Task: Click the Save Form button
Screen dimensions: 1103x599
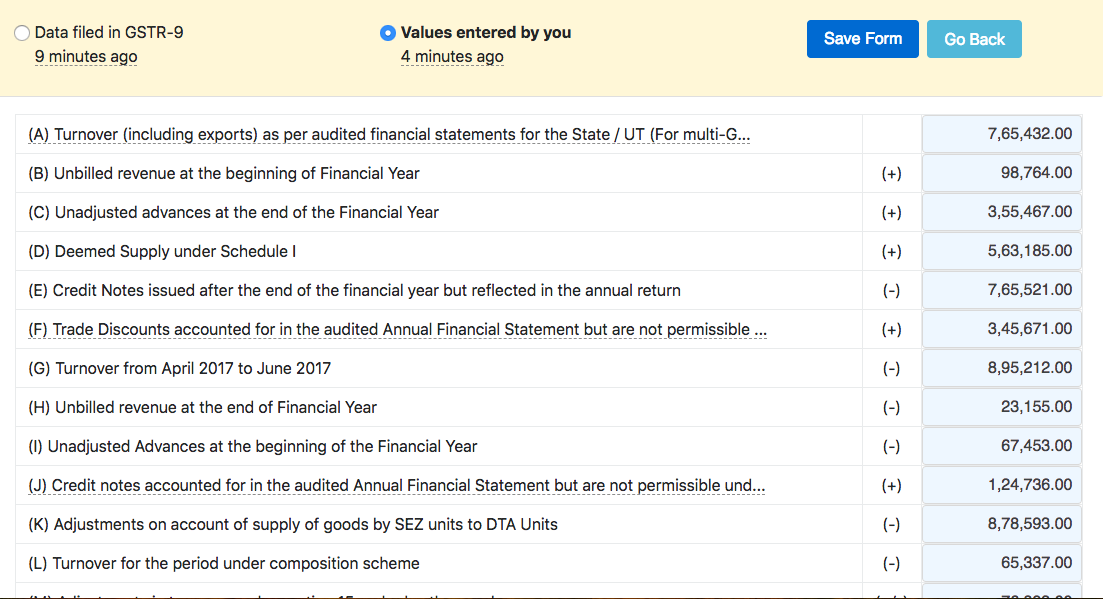Action: [862, 38]
